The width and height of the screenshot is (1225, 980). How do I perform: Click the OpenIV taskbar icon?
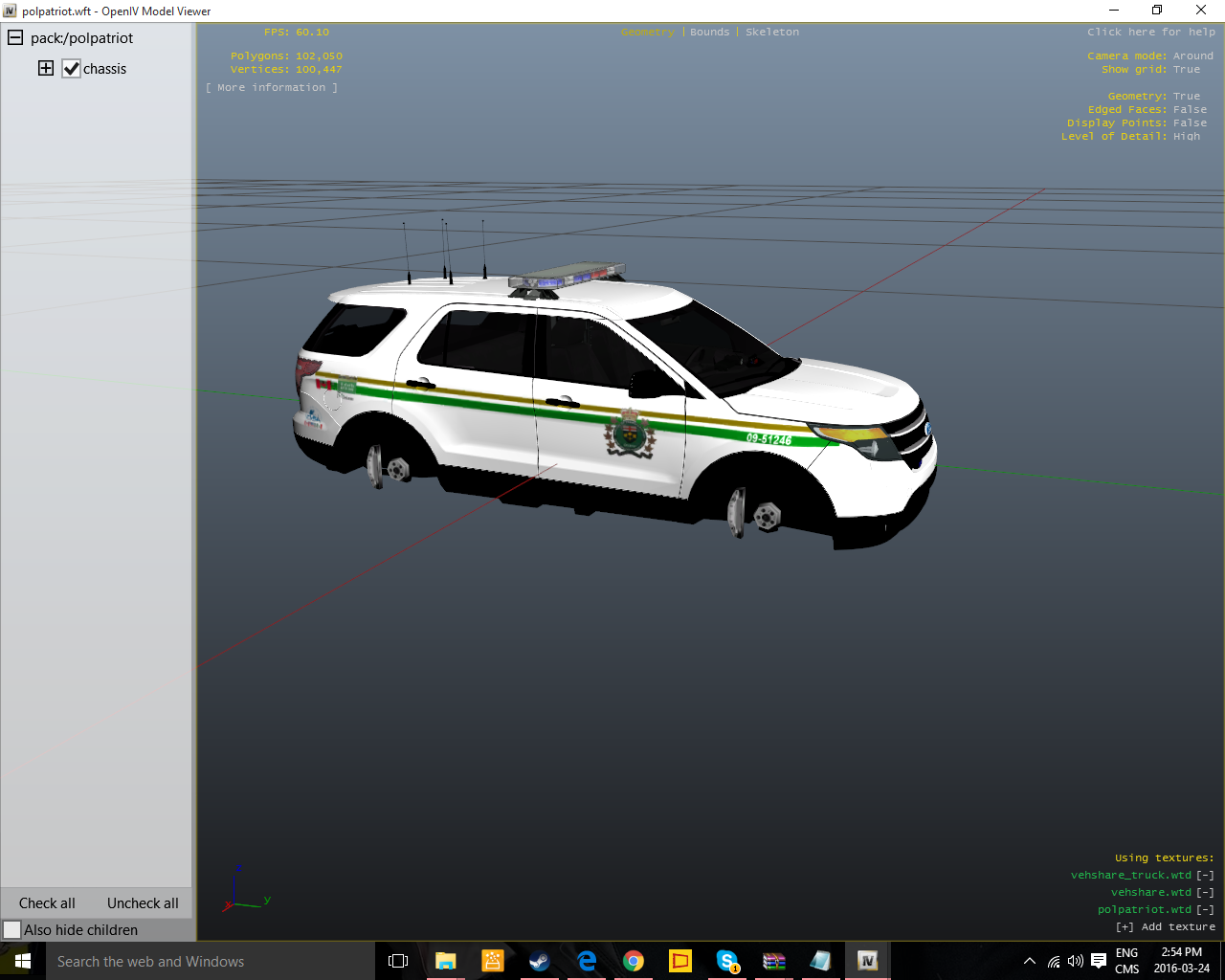pos(867,961)
